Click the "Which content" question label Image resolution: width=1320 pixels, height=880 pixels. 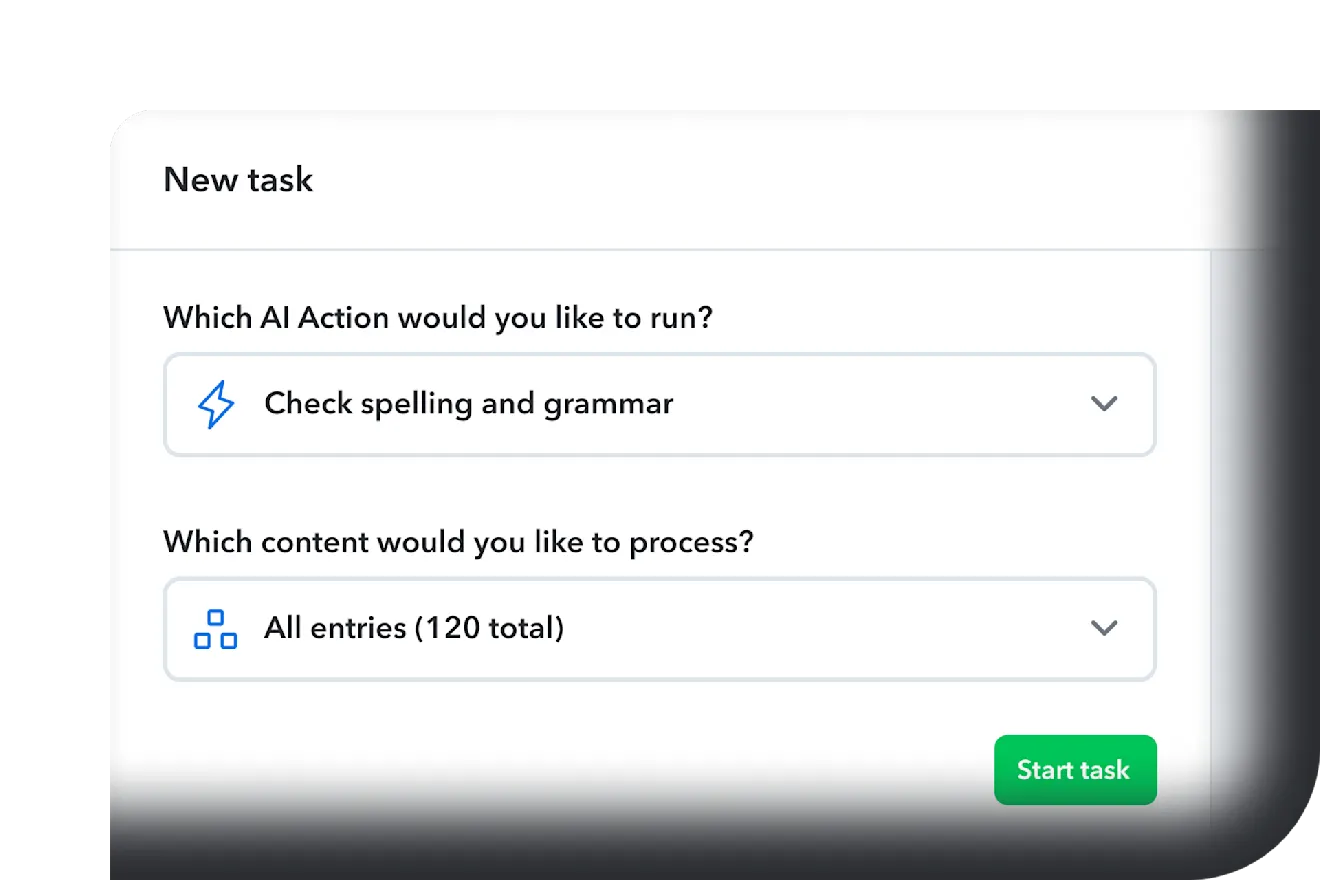[x=458, y=542]
